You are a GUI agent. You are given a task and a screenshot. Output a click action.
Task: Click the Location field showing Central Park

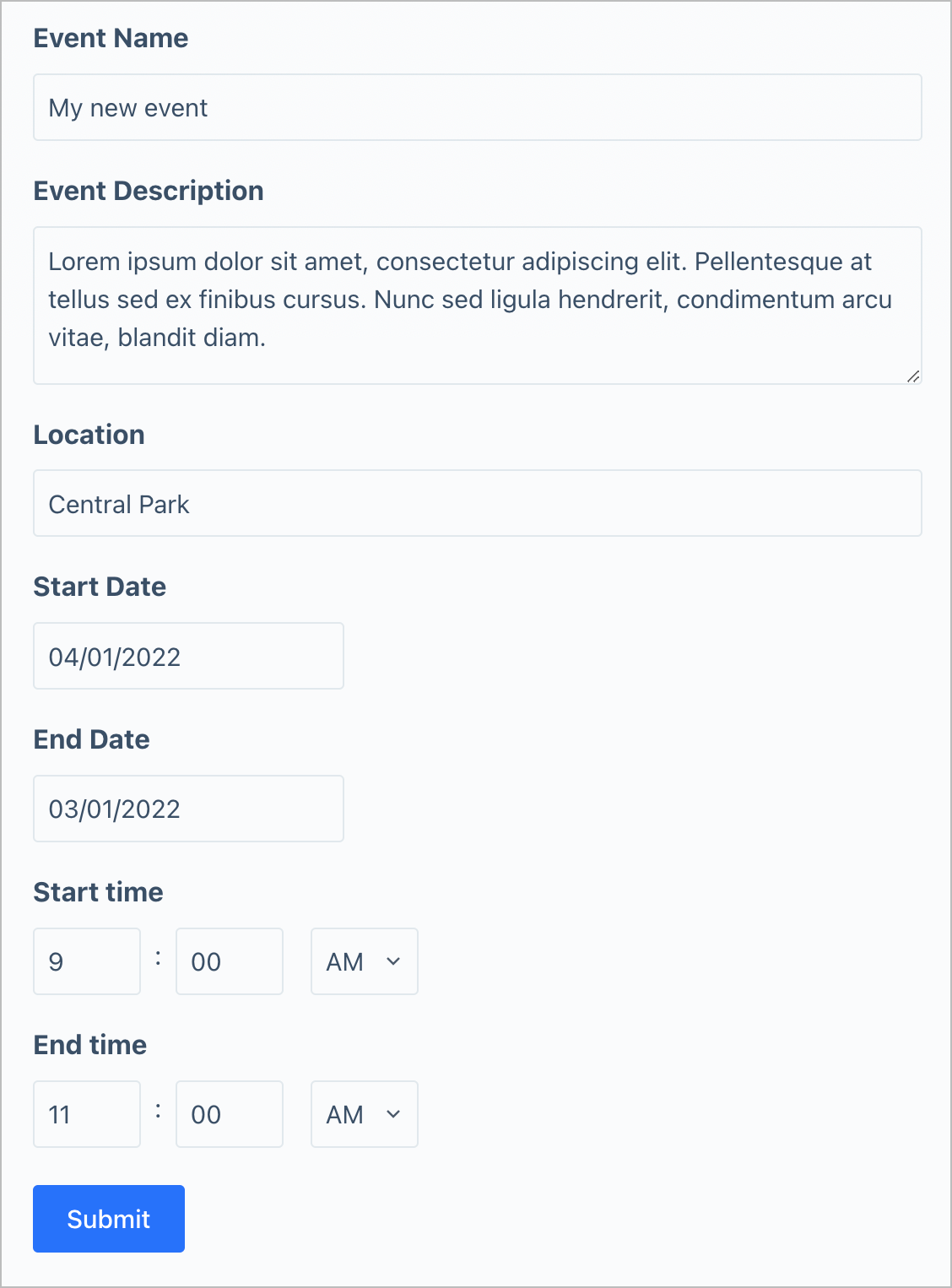pyautogui.click(x=477, y=503)
